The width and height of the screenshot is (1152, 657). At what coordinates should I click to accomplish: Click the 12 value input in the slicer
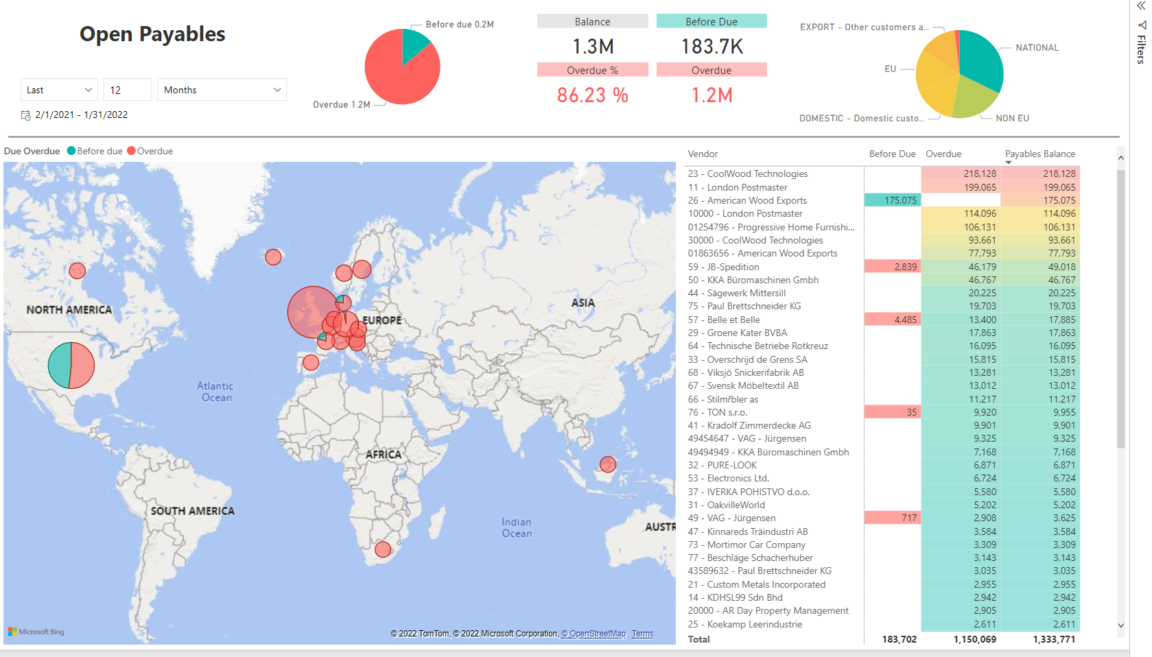coord(127,89)
